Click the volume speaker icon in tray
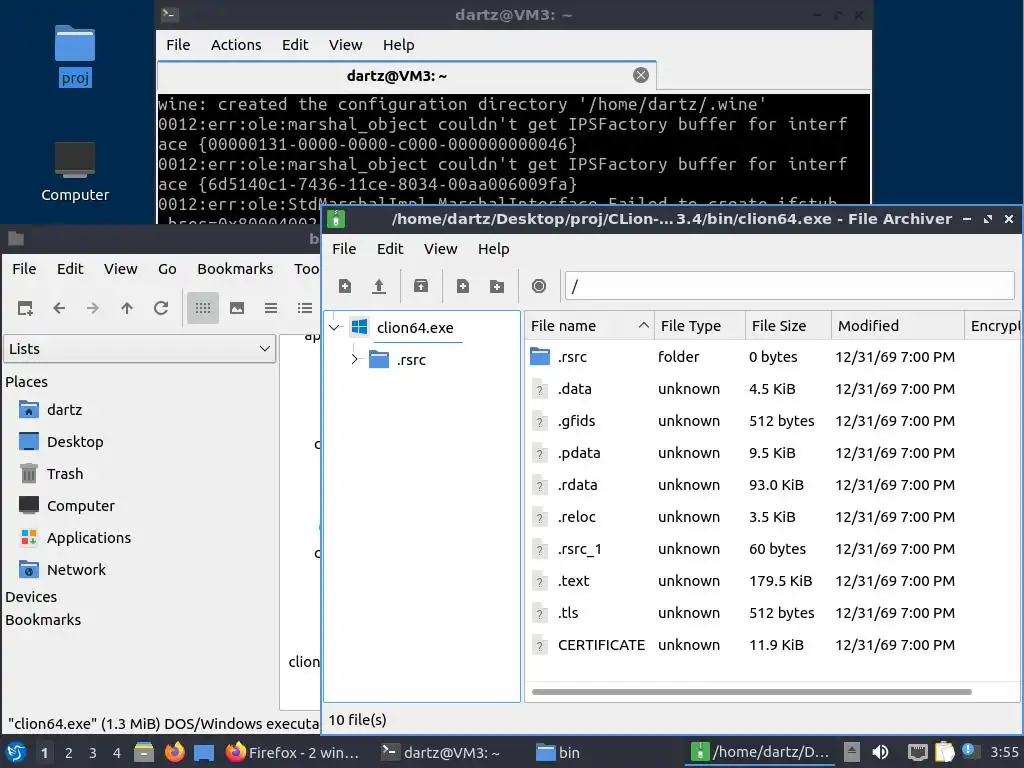This screenshot has height=768, width=1024. coord(880,752)
